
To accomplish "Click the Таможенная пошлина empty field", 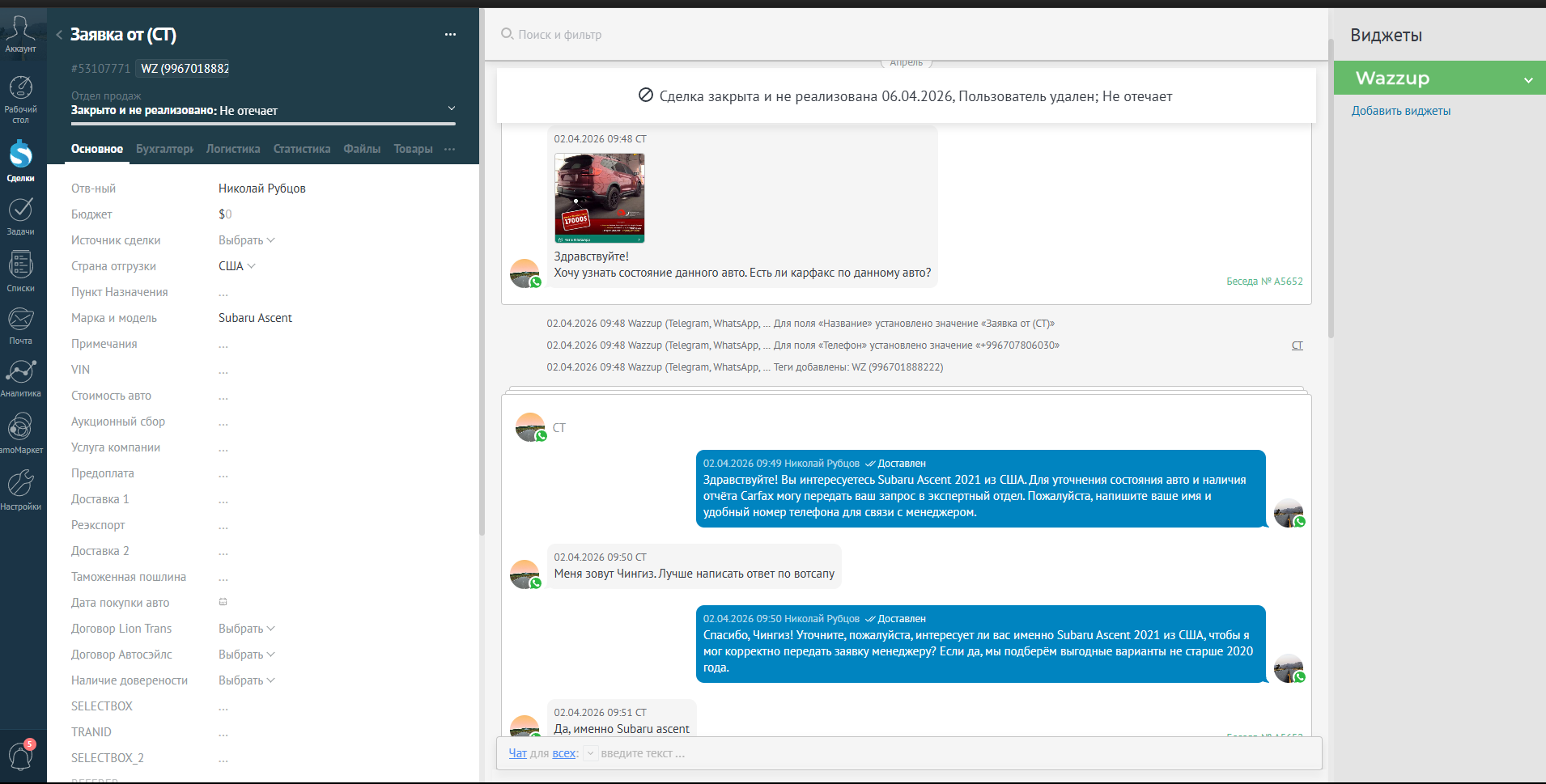I will click(x=223, y=577).
